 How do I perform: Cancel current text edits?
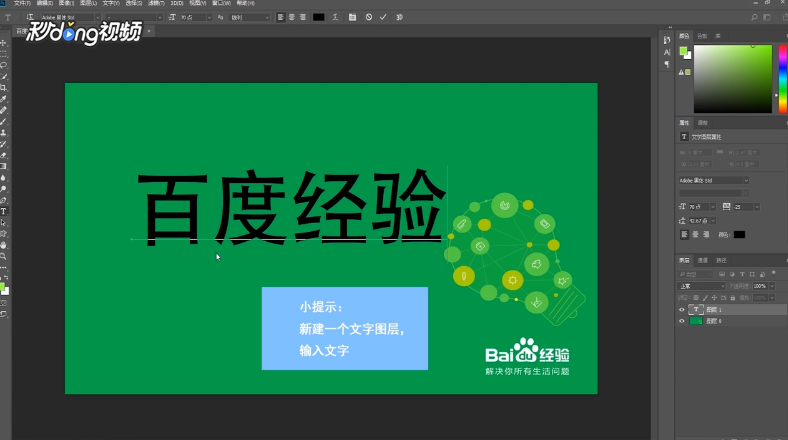click(369, 17)
